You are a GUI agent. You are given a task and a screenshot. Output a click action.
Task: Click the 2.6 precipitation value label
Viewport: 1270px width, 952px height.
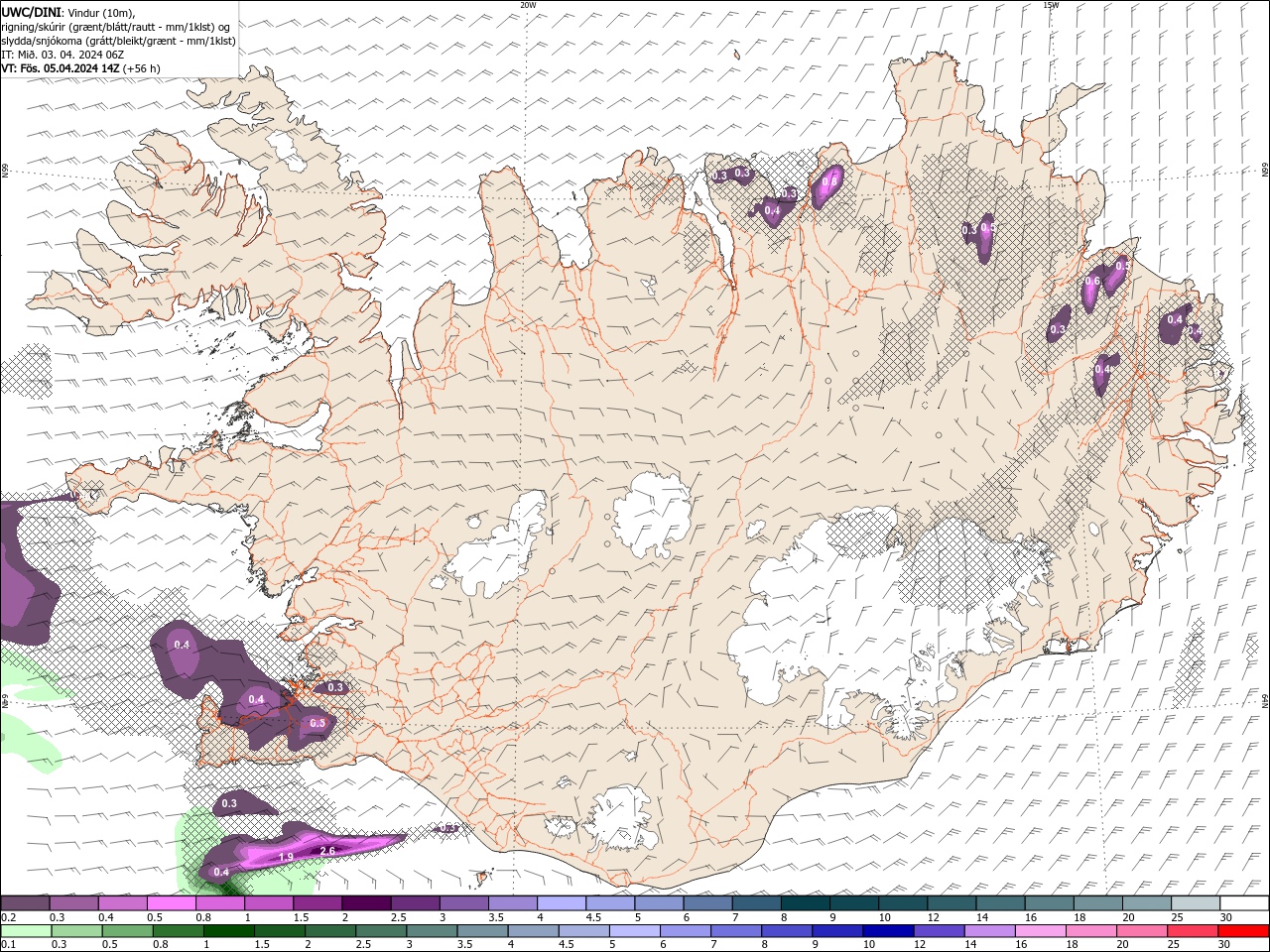tap(328, 851)
